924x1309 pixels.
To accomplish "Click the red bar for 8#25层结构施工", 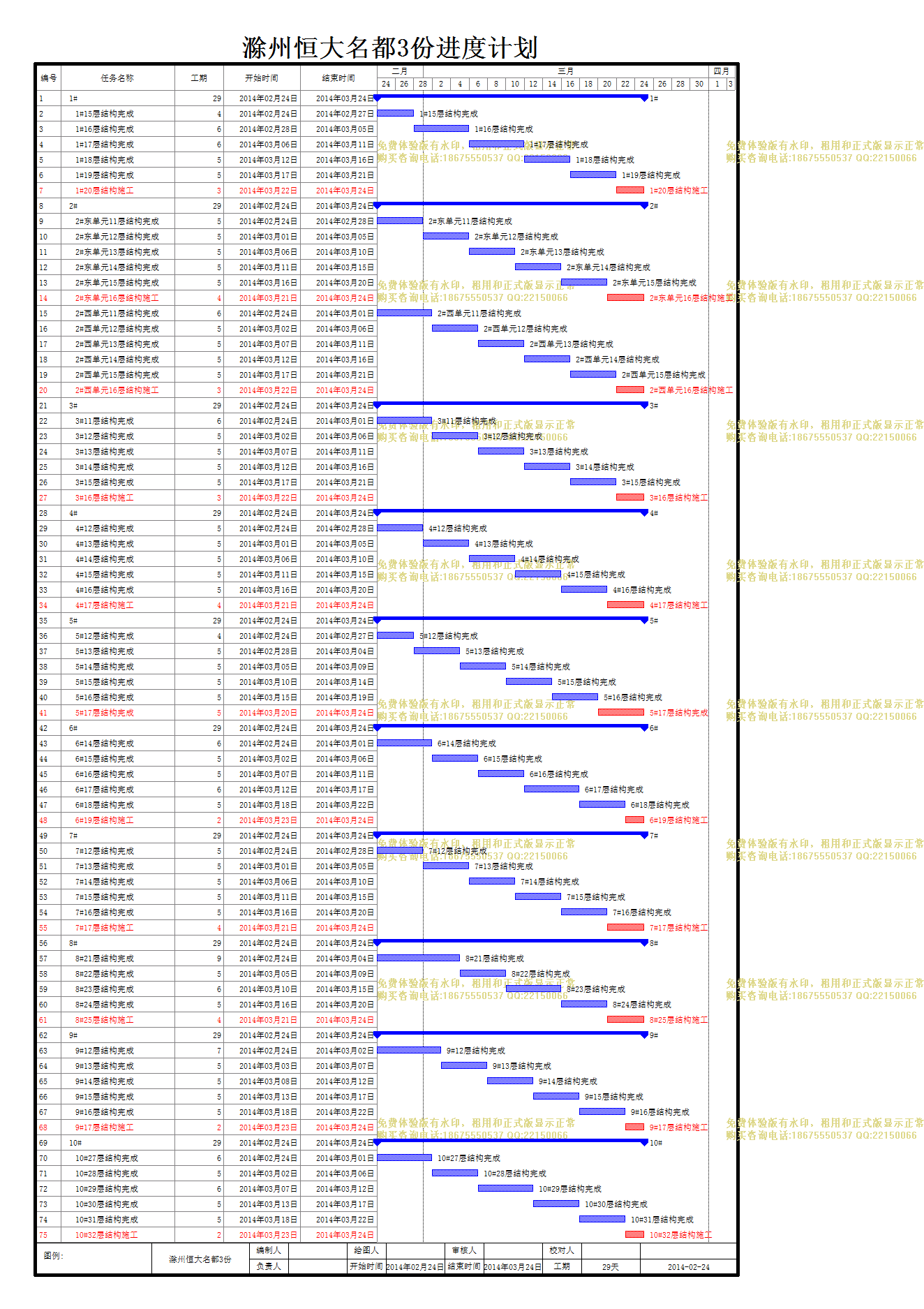I will coord(625,1019).
